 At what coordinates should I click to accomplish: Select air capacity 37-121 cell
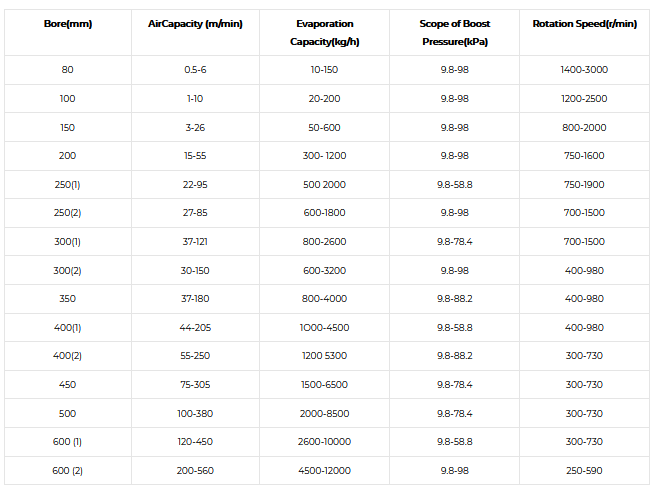click(195, 242)
